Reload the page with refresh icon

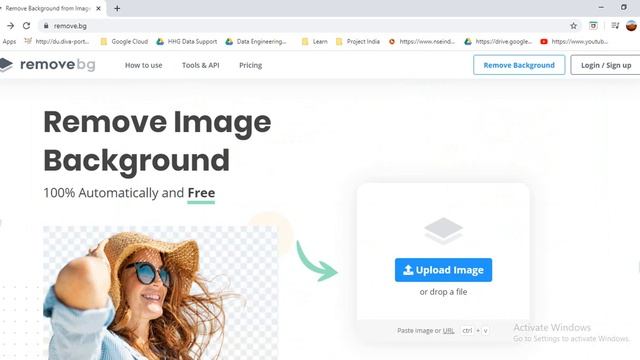[x=27, y=26]
